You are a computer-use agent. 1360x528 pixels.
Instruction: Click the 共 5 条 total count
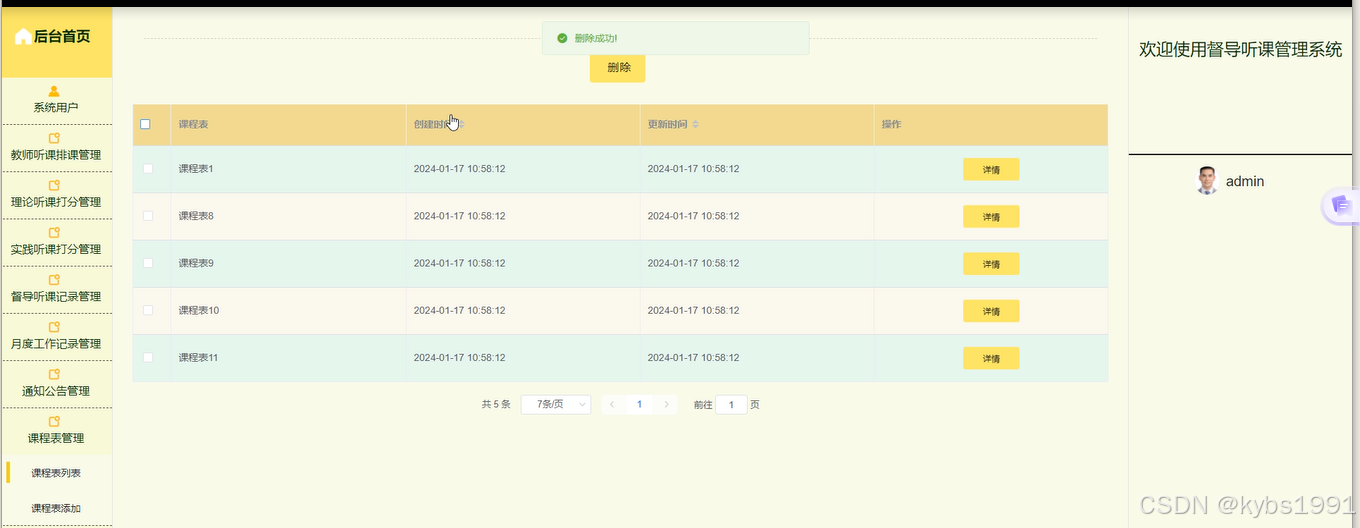[496, 404]
